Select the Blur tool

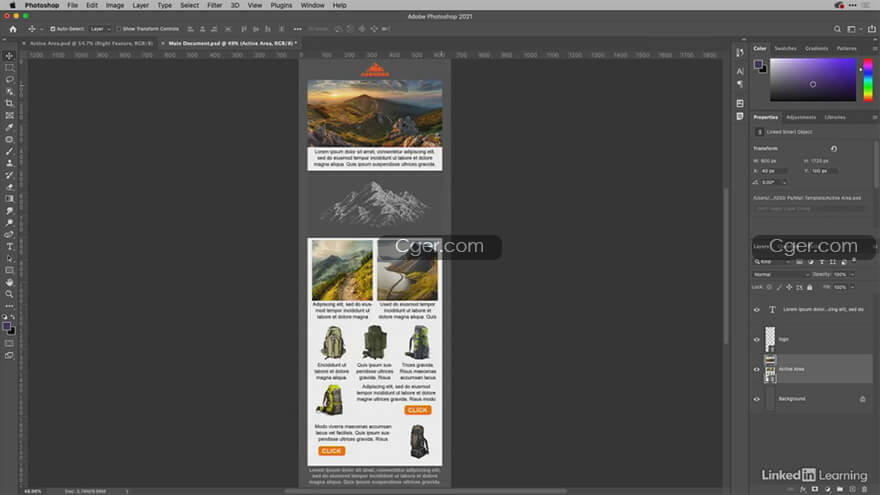10,210
